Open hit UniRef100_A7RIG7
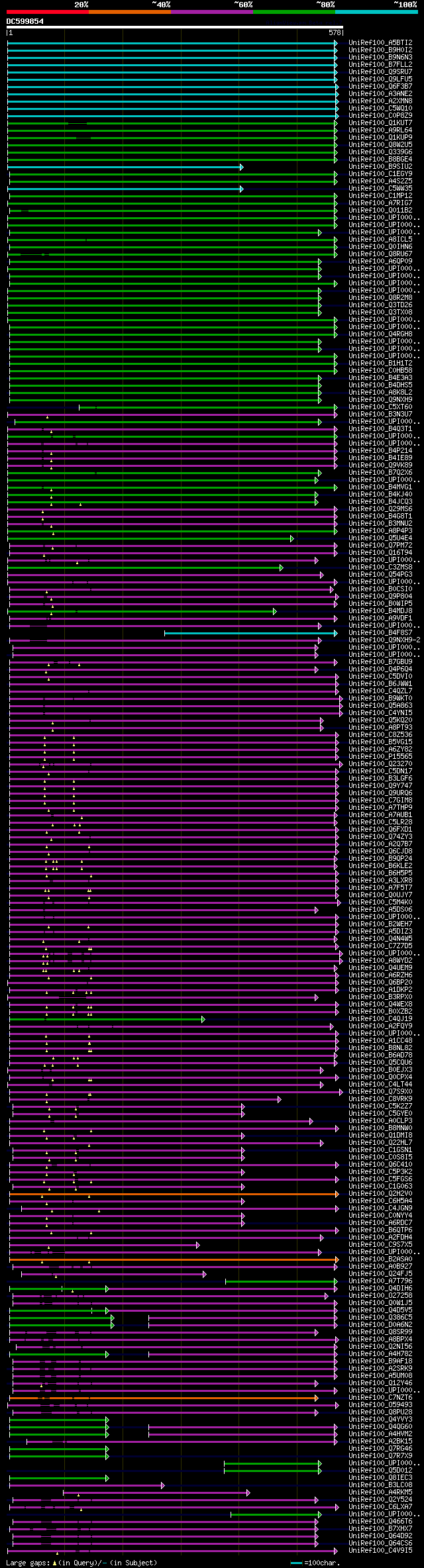The height and width of the screenshot is (1568, 424). 380,203
